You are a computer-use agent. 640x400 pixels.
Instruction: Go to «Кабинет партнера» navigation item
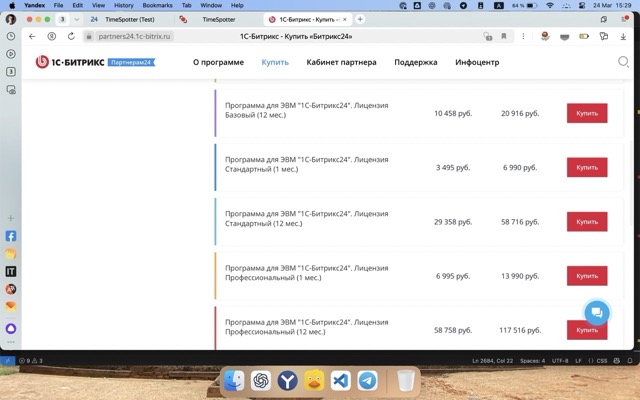pos(341,62)
